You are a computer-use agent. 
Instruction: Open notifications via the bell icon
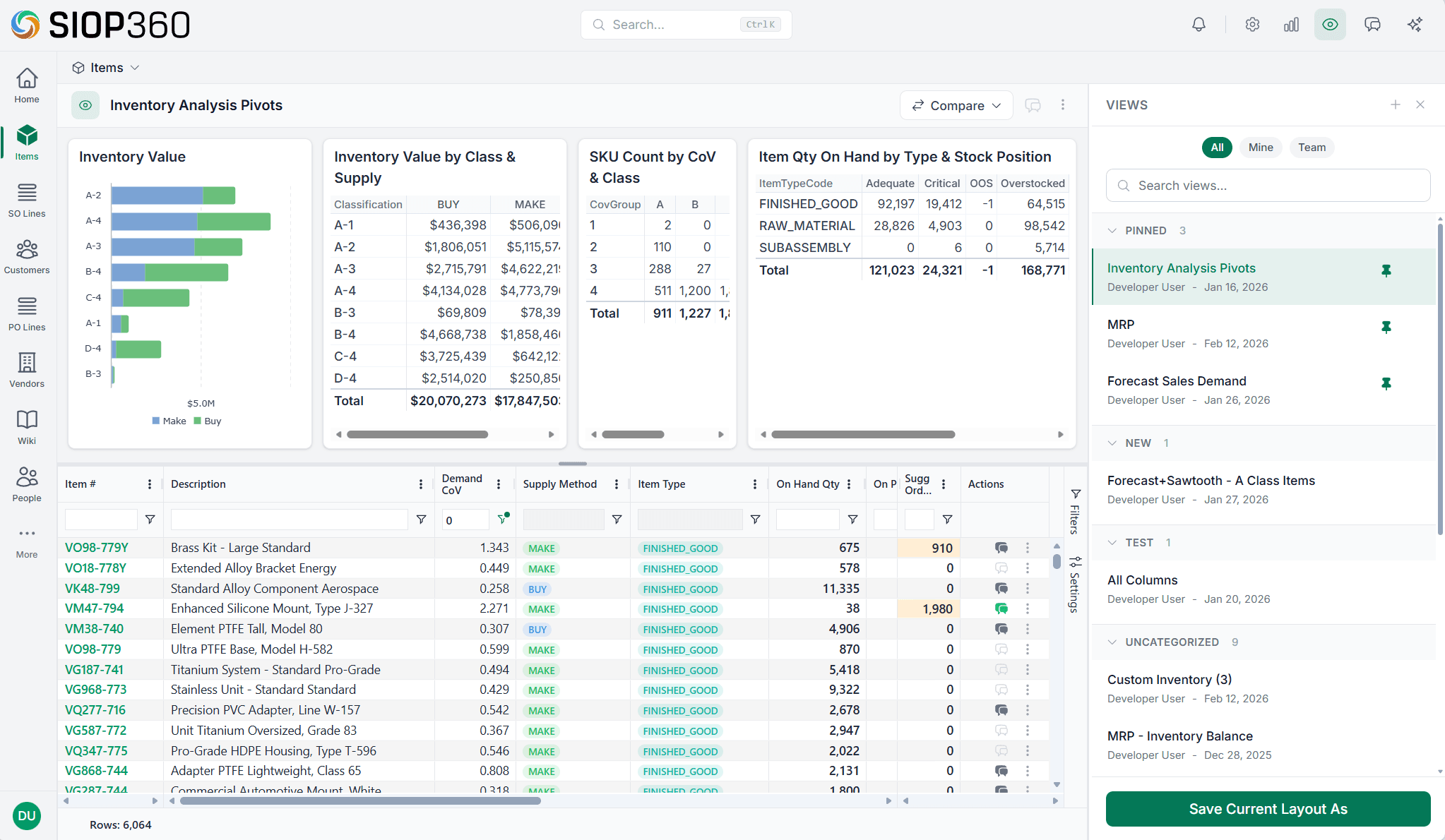point(1198,24)
